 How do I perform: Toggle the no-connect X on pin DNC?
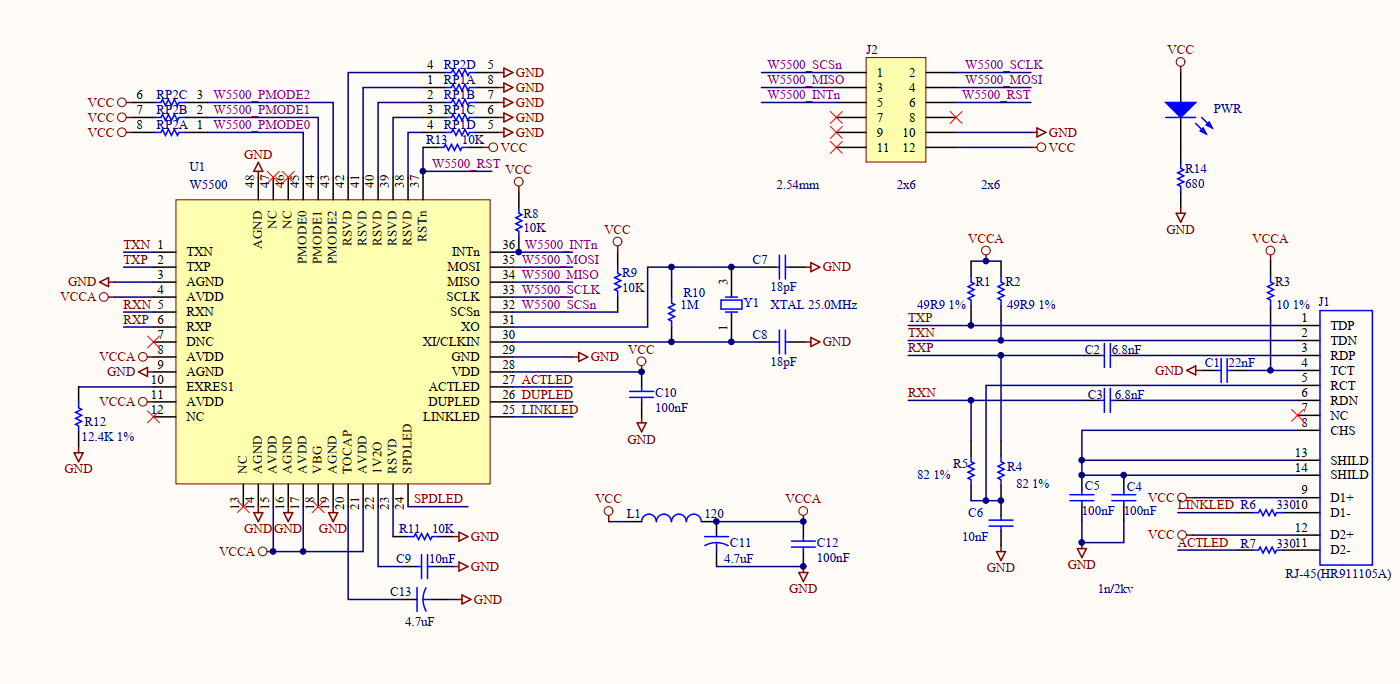click(155, 340)
